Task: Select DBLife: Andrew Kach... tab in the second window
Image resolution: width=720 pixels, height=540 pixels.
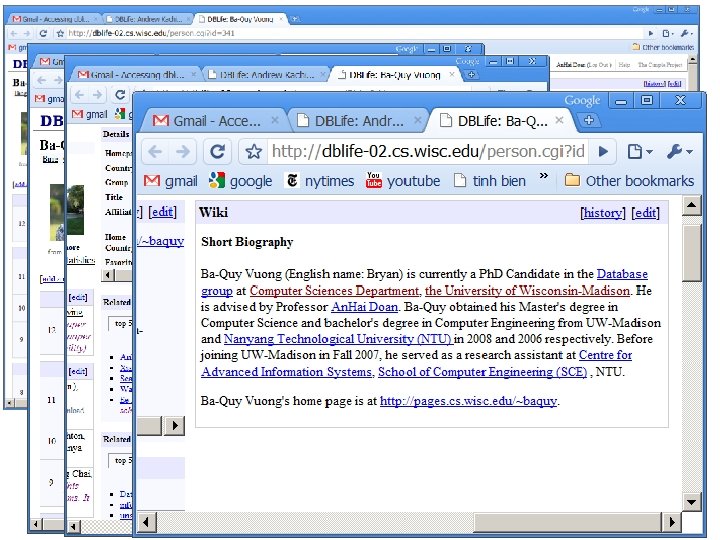Action: (266, 75)
